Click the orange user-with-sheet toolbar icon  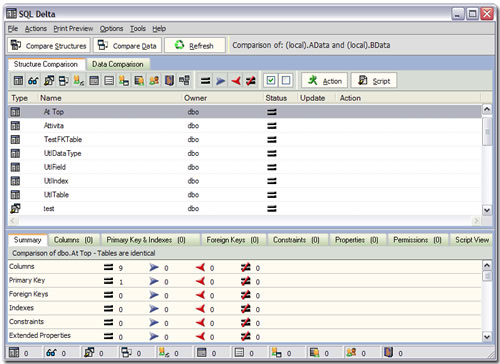[x=139, y=81]
